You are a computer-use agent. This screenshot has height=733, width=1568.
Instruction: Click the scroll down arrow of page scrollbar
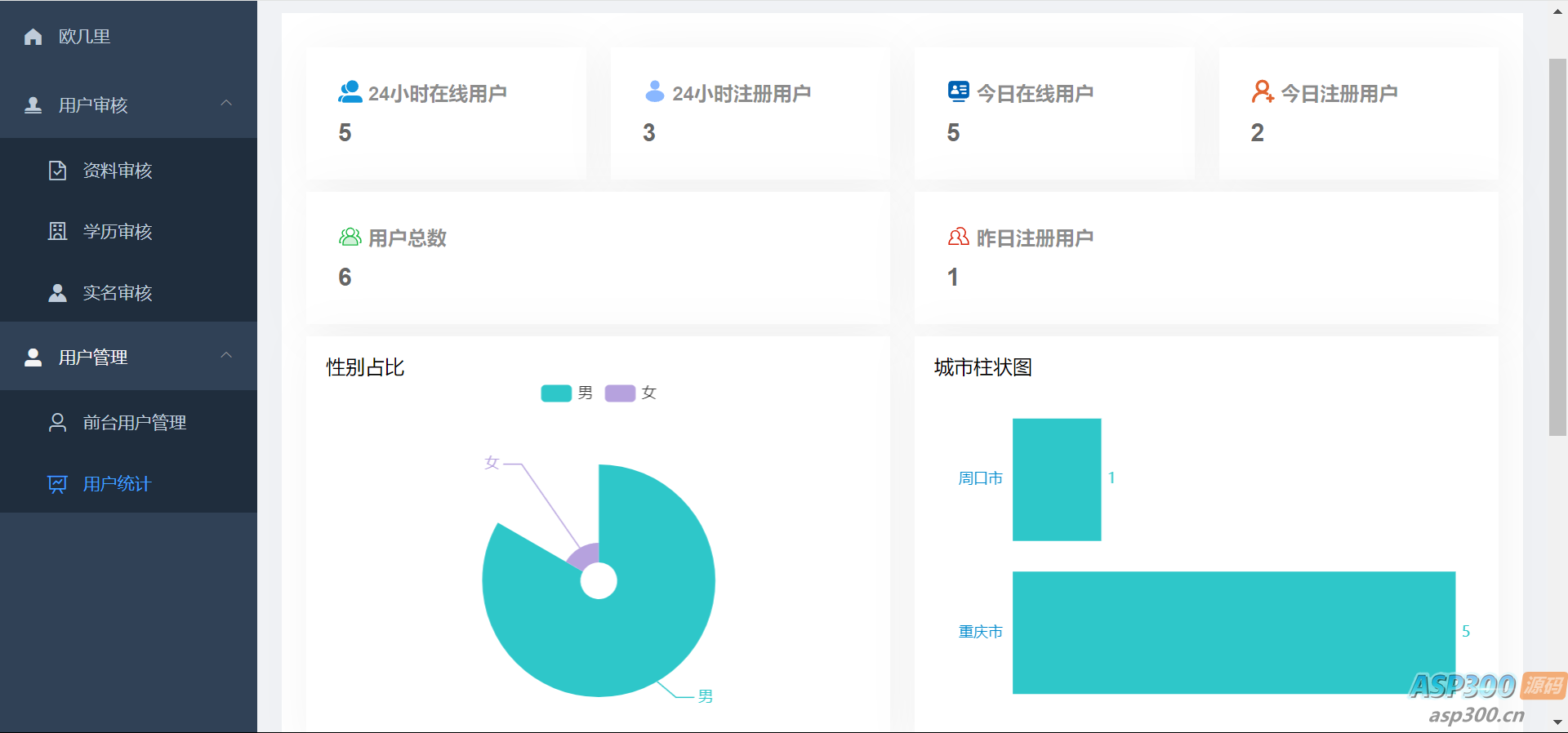1557,722
